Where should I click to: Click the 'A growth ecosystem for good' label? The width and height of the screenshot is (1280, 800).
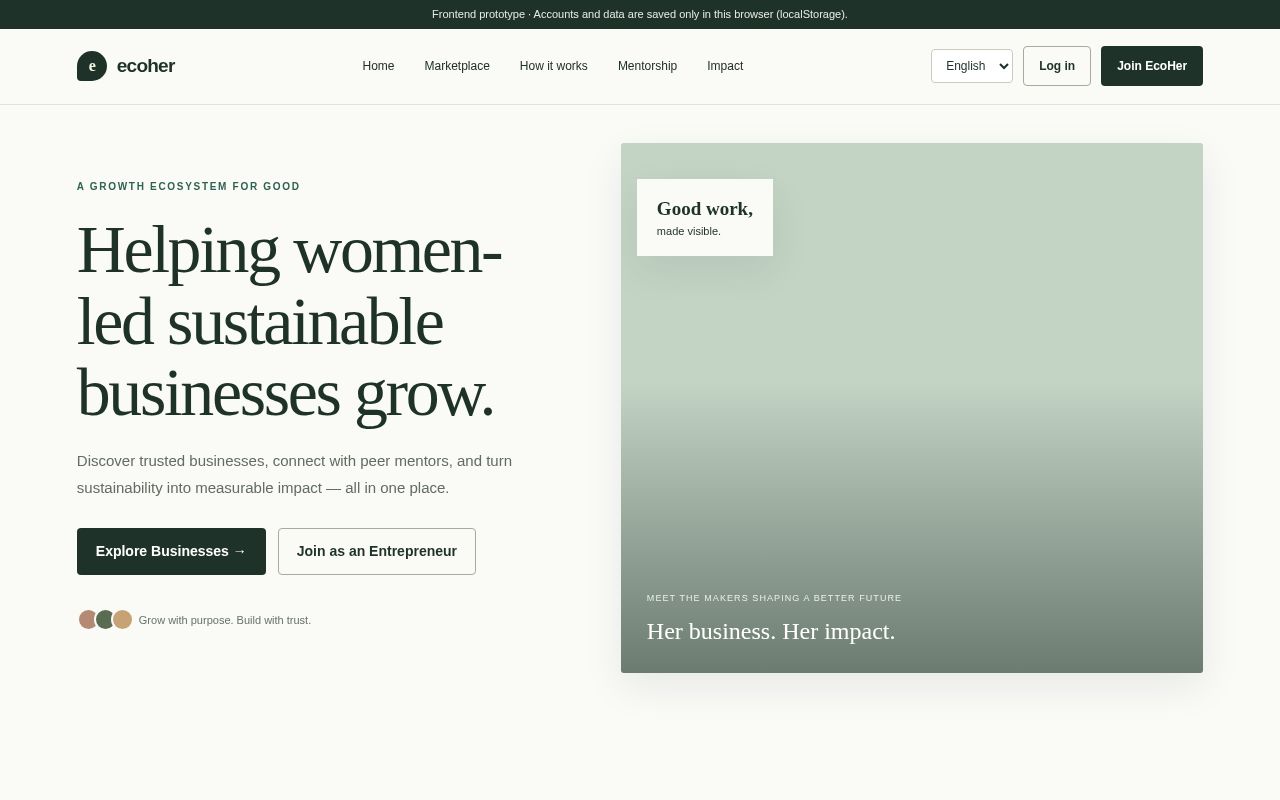[189, 186]
